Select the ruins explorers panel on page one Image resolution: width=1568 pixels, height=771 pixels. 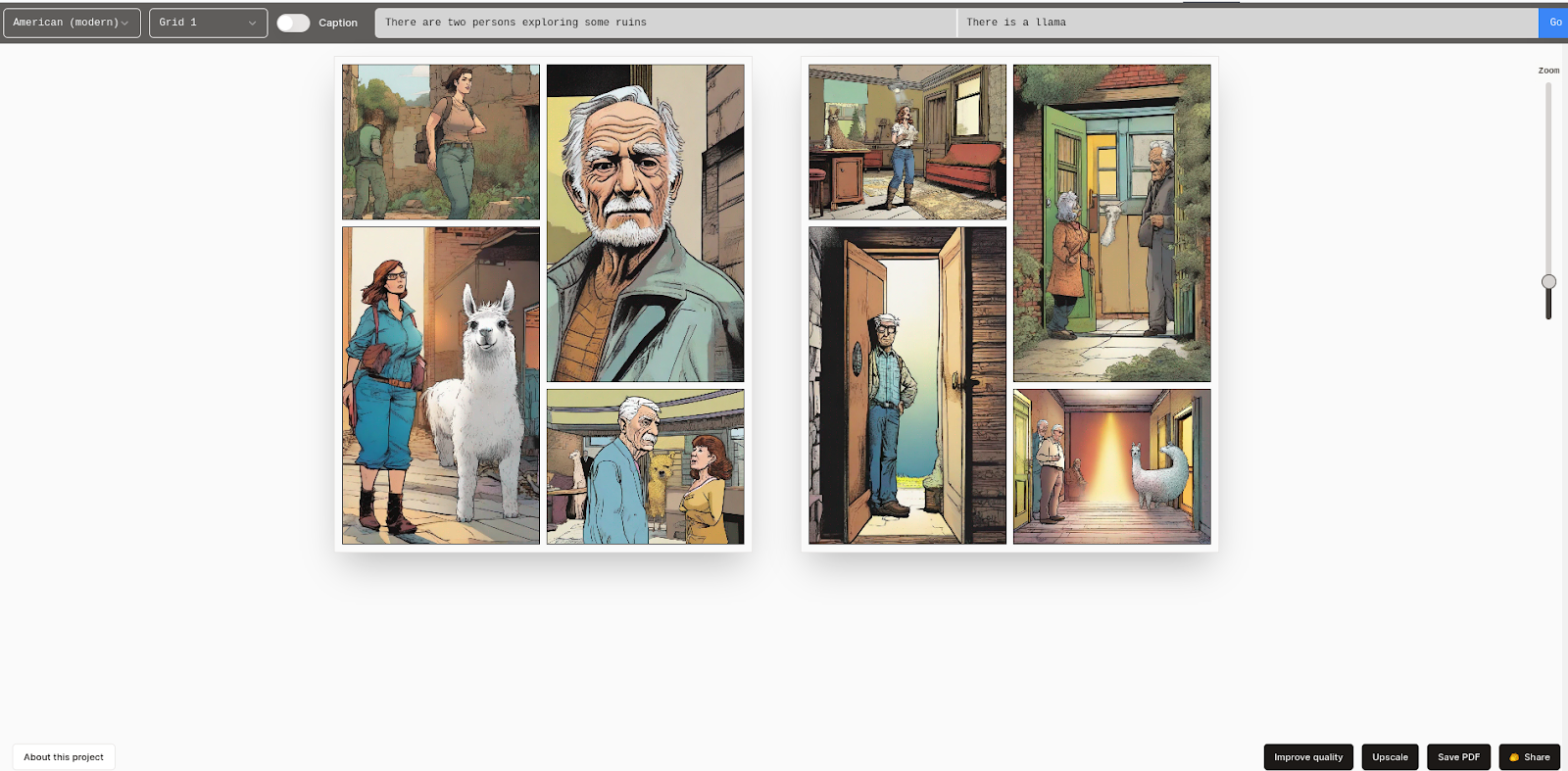coord(441,142)
